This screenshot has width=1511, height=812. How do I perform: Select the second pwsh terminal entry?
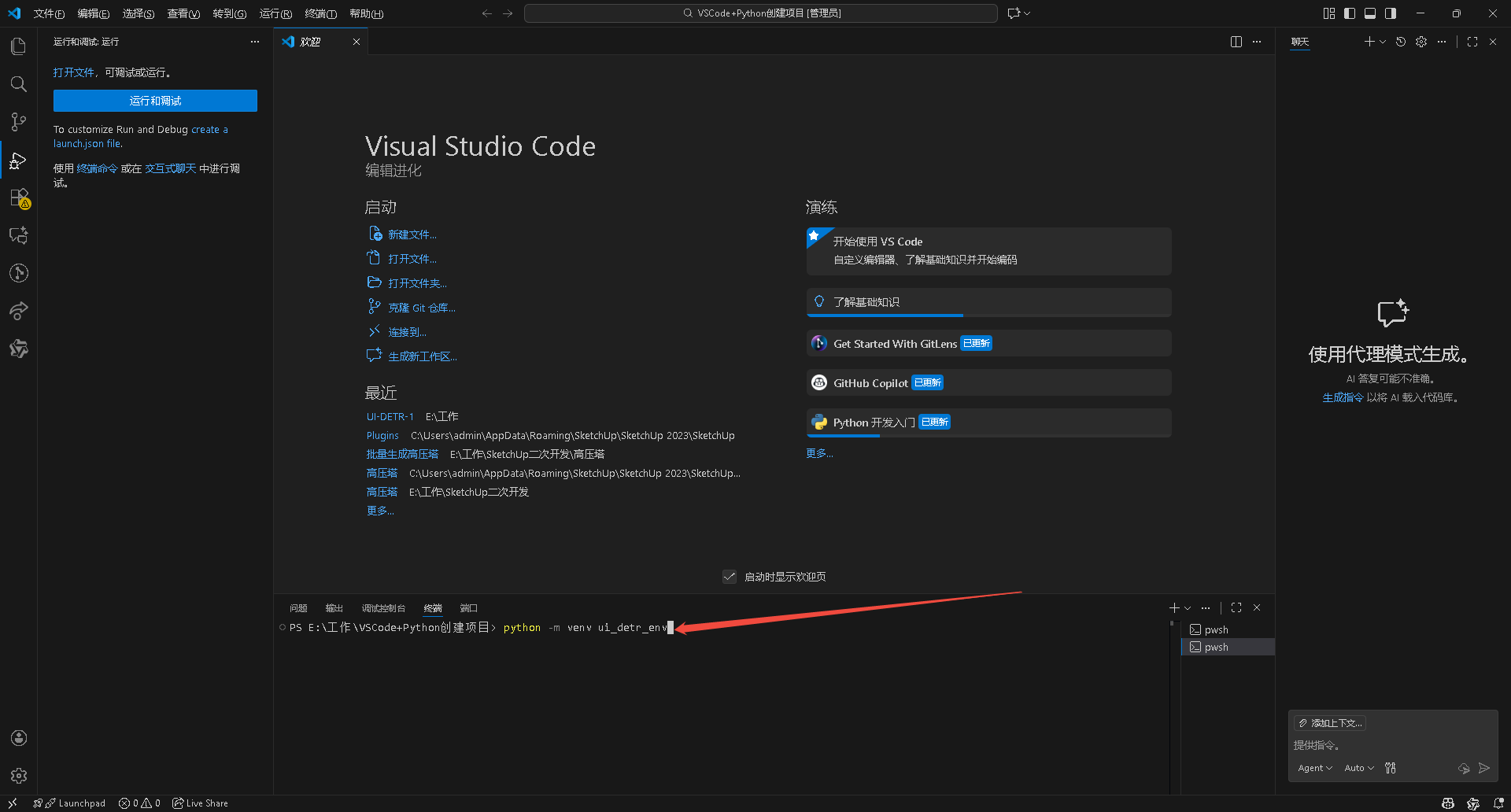tap(1228, 647)
